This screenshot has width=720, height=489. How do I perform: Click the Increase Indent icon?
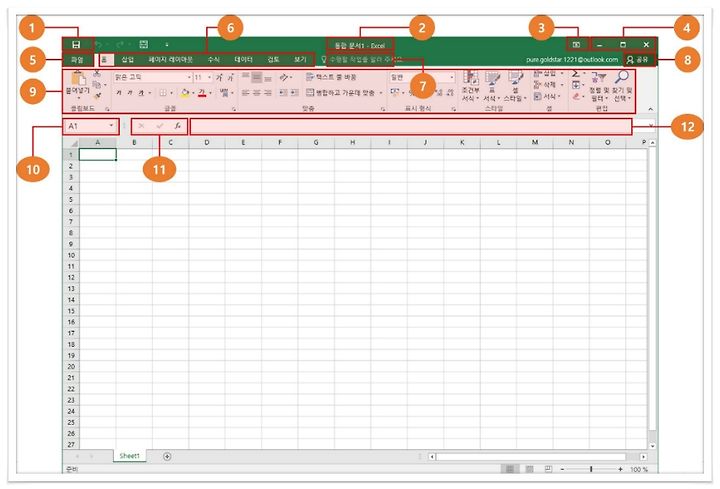click(294, 93)
